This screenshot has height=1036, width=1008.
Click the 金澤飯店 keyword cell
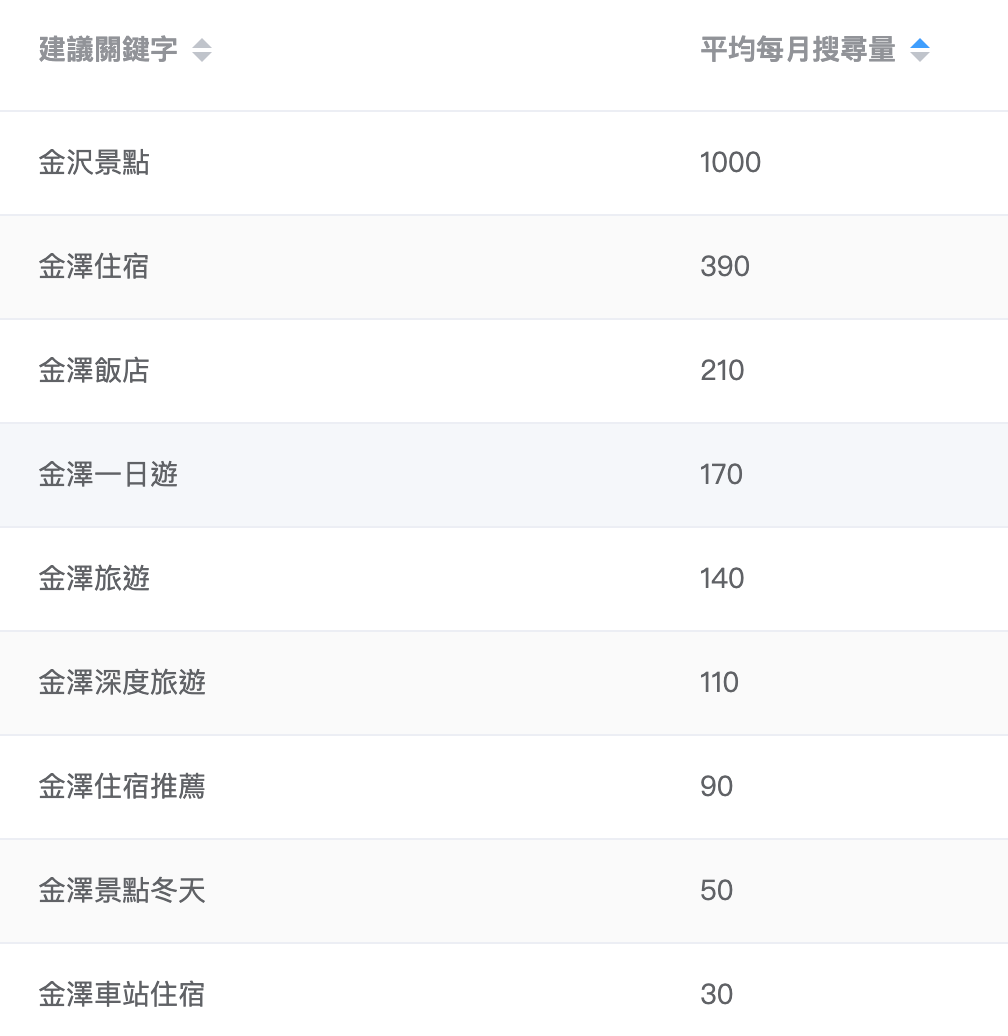pyautogui.click(x=94, y=371)
